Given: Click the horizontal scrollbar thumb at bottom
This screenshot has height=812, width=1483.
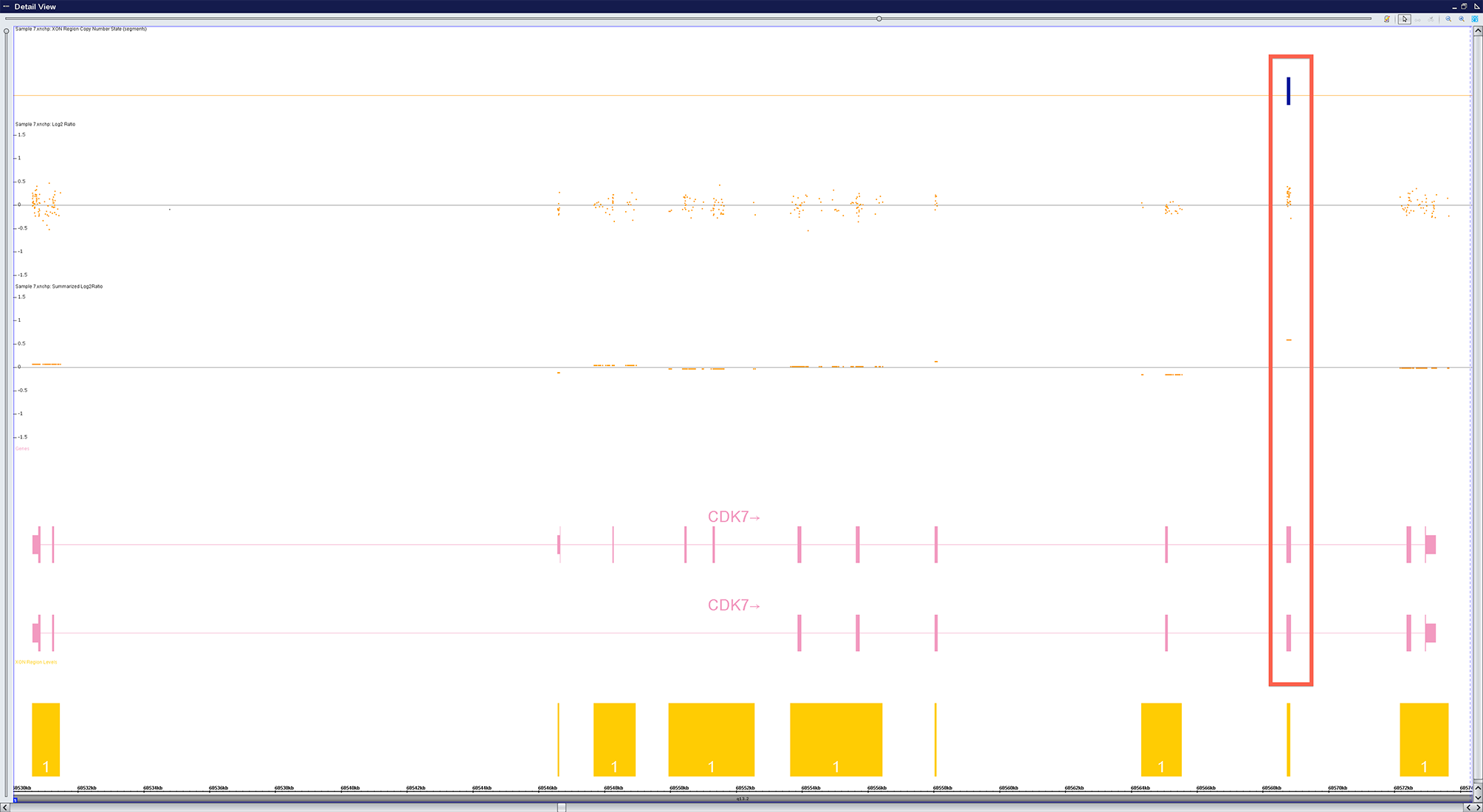Looking at the screenshot, I should 561,808.
